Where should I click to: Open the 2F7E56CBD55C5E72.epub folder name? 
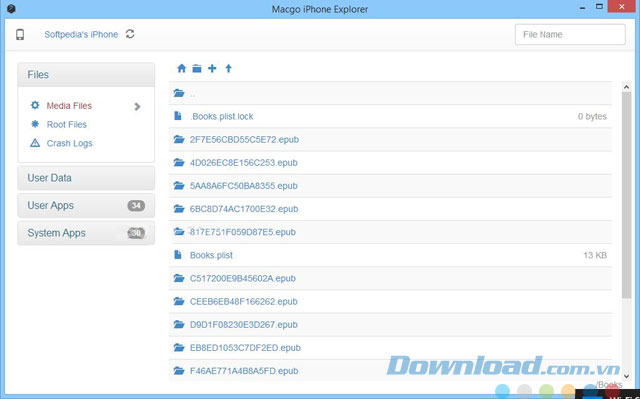[x=244, y=140]
